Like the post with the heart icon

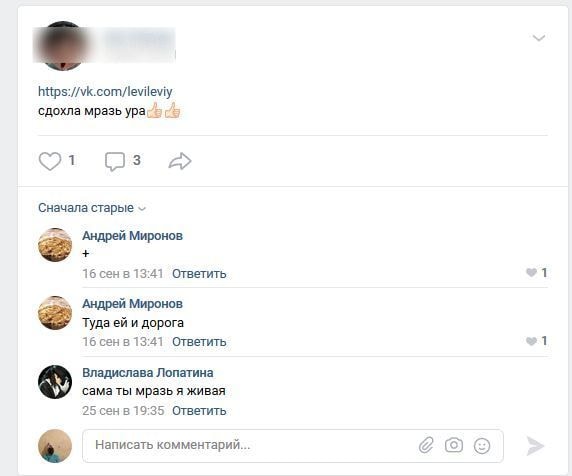(x=50, y=161)
